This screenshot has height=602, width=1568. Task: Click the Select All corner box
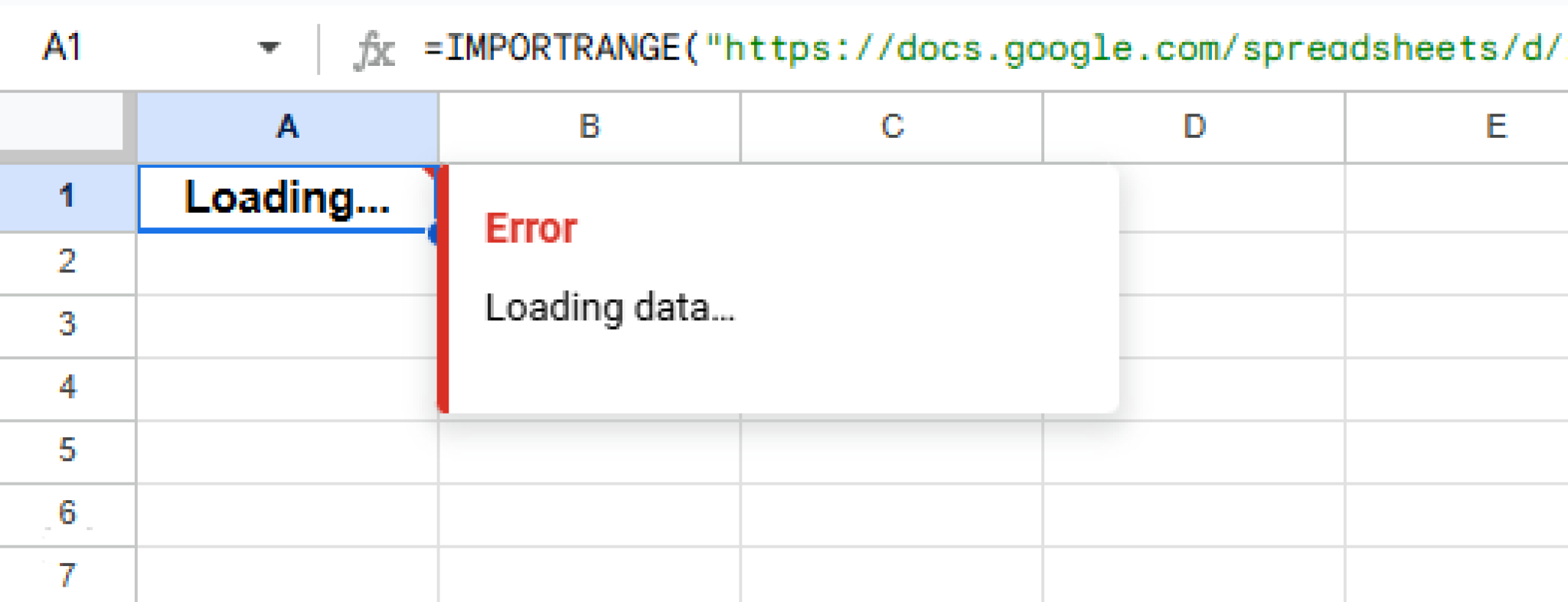coord(61,119)
